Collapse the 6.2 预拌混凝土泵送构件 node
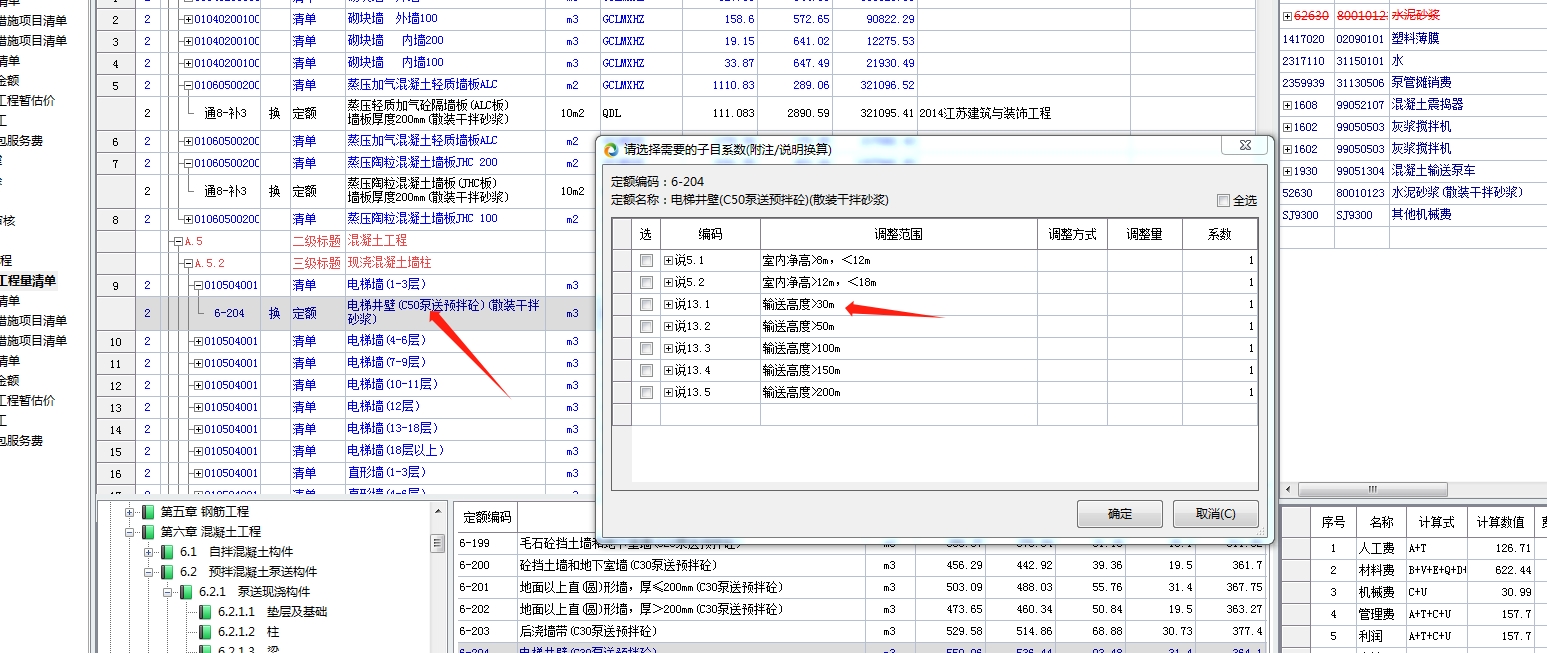 pyautogui.click(x=148, y=572)
